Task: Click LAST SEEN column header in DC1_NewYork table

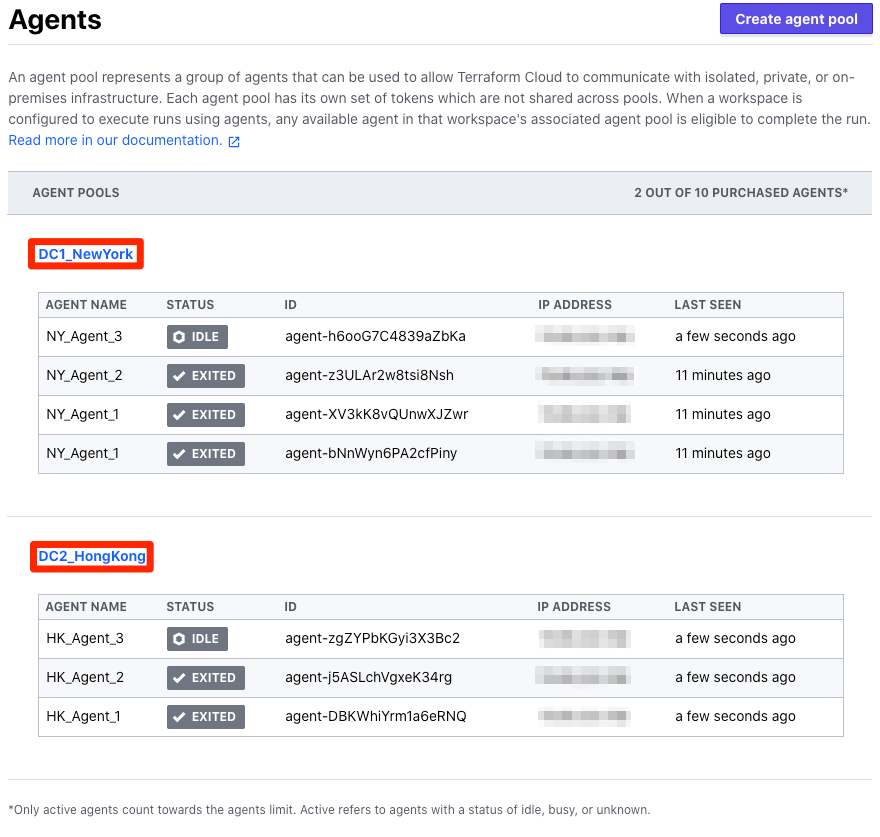Action: pyautogui.click(x=708, y=305)
